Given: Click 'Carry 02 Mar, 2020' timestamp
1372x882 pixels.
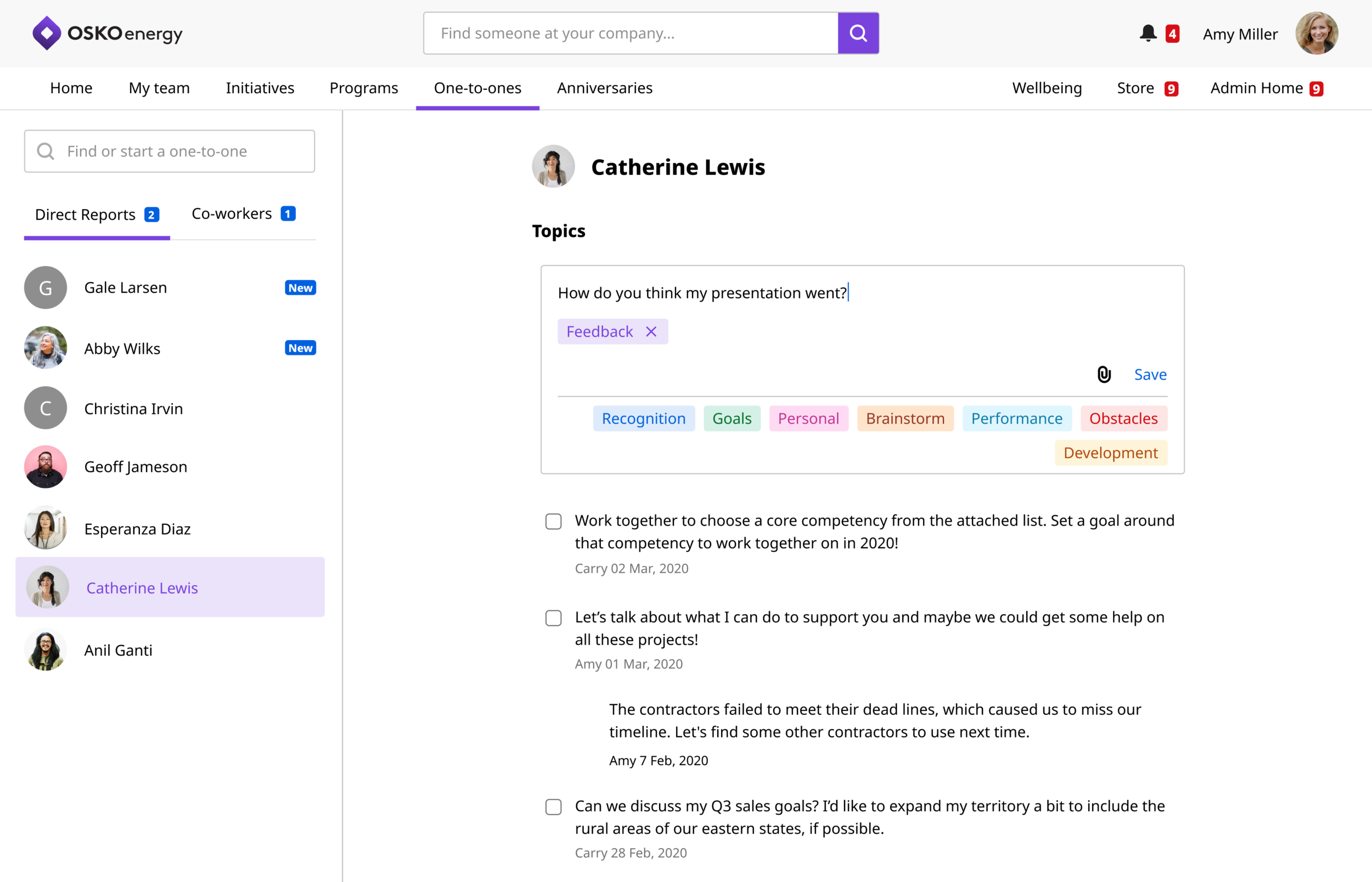Looking at the screenshot, I should tap(631, 568).
